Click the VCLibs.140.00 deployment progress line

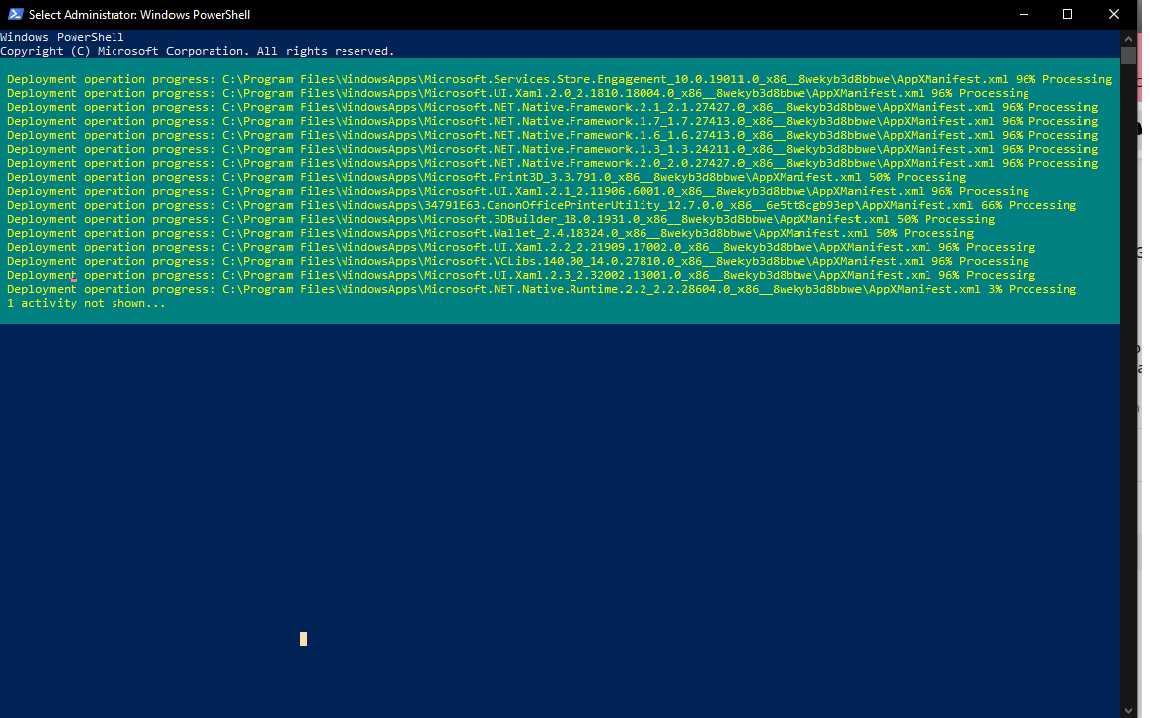click(x=518, y=261)
